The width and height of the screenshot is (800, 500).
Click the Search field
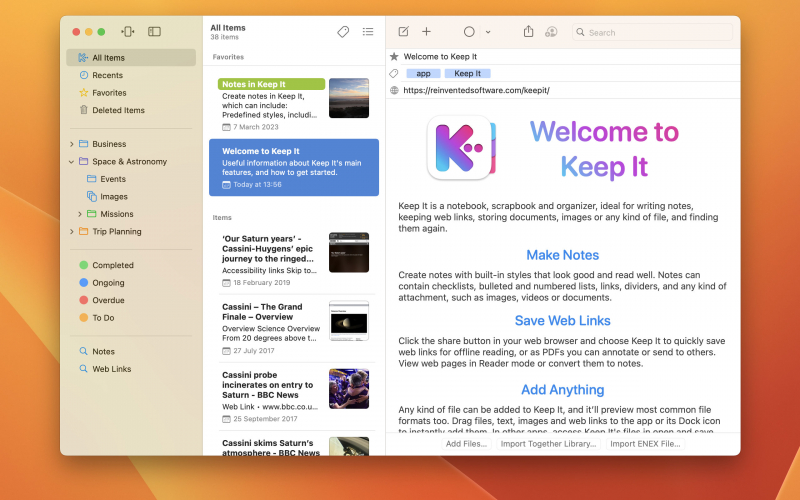pyautogui.click(x=652, y=32)
